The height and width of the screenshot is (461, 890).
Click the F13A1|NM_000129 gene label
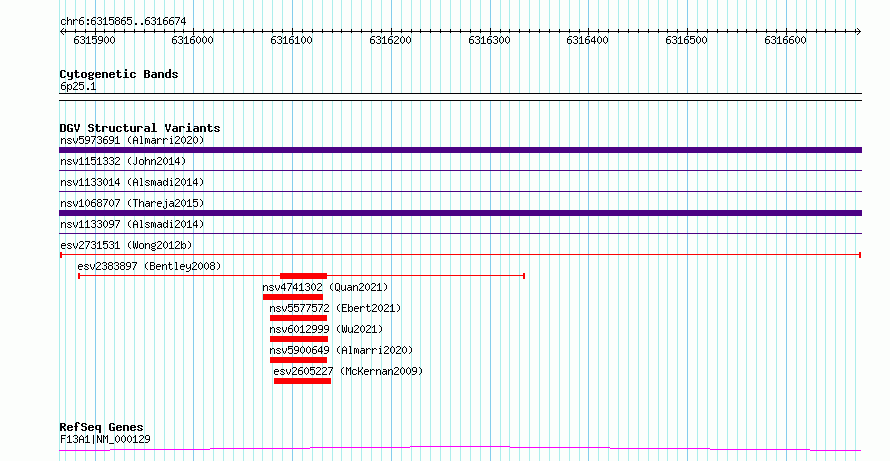click(x=105, y=439)
